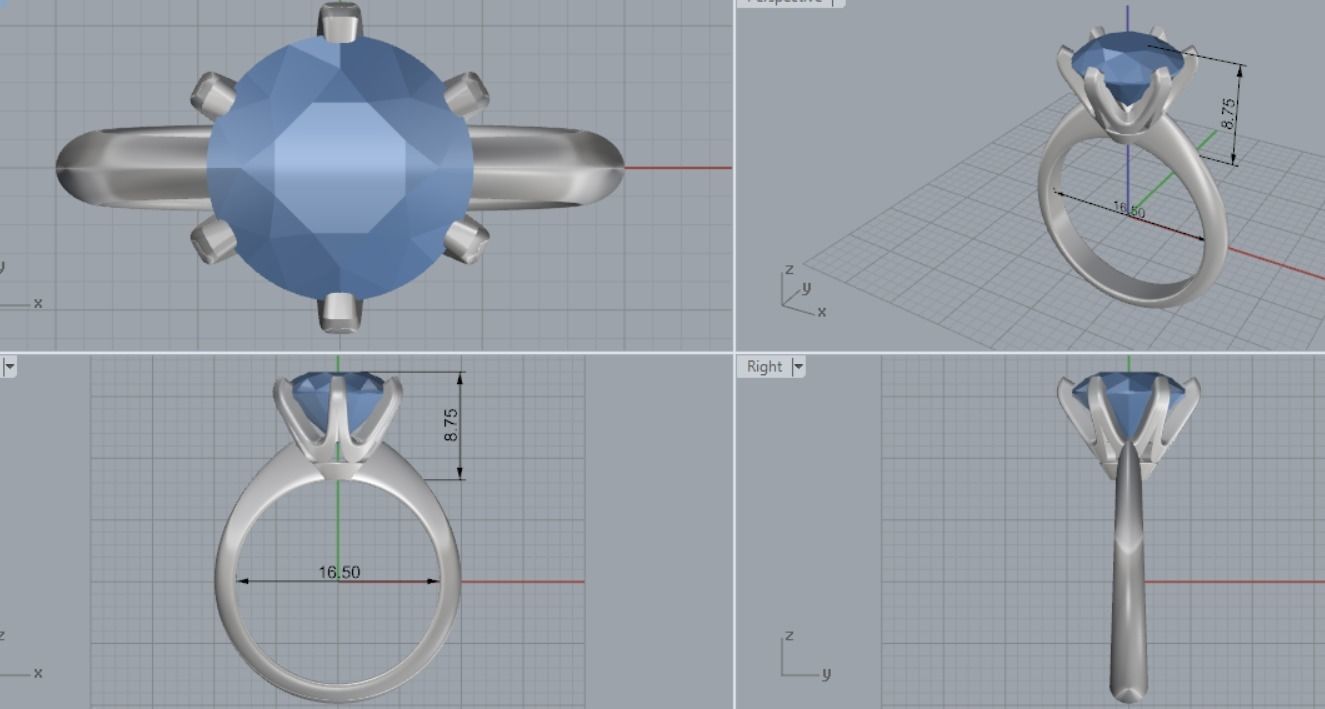Select the blue gemstone in top view
The width and height of the screenshot is (1325, 709).
pos(340,167)
